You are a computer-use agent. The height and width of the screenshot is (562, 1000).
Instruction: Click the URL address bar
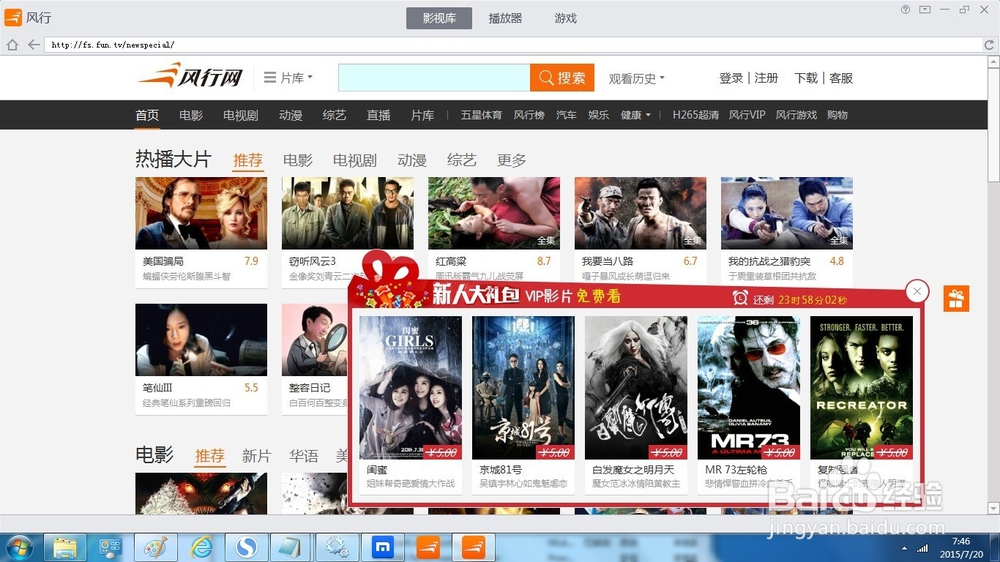point(513,45)
